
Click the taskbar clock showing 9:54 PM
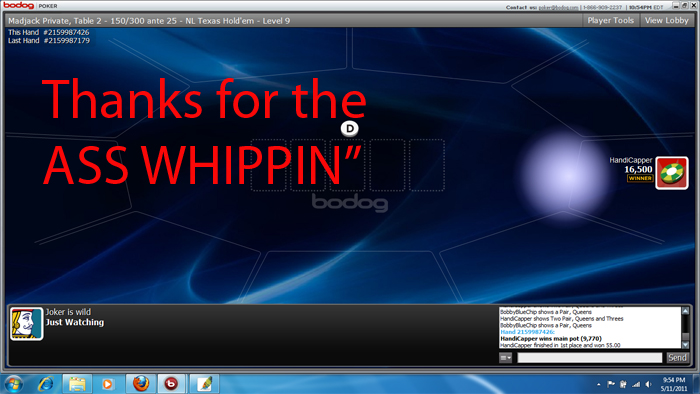pyautogui.click(x=674, y=384)
